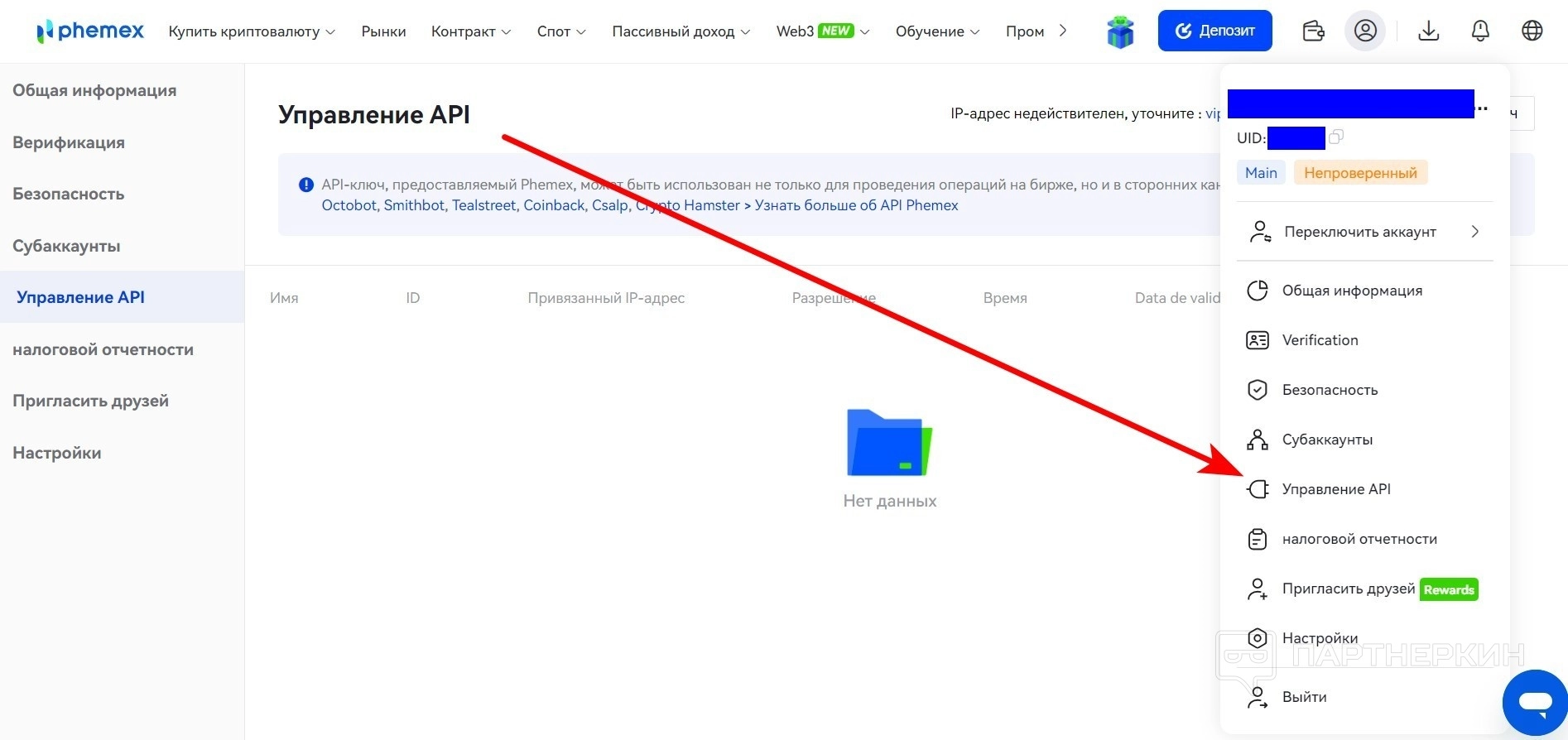Image resolution: width=1568 pixels, height=740 pixels.
Task: Click the blue info icon in the banner
Action: pyautogui.click(x=306, y=185)
